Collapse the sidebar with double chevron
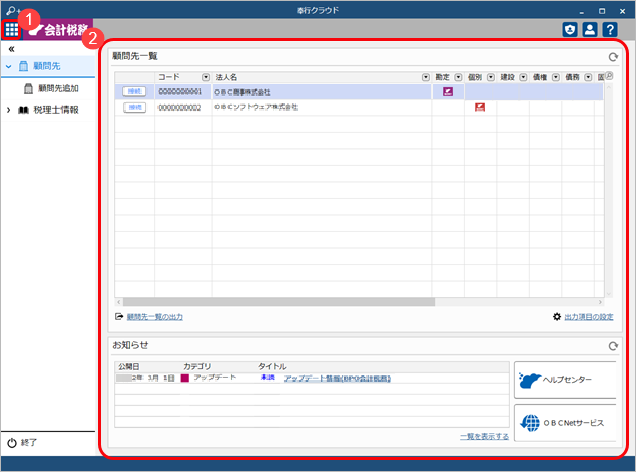The height and width of the screenshot is (472, 636). [x=11, y=49]
